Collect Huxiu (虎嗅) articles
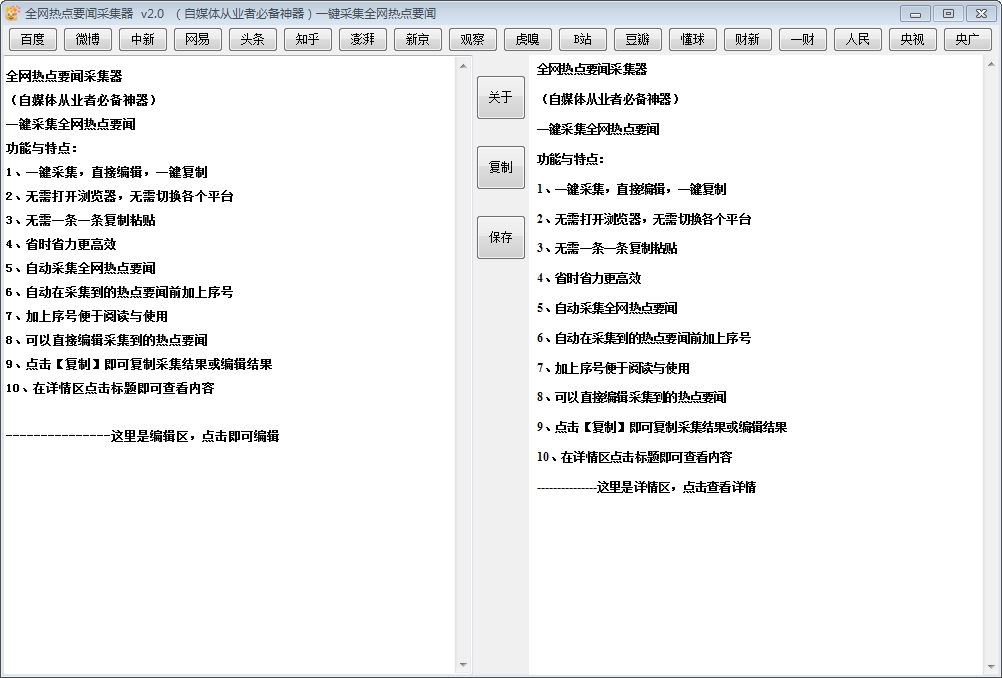Screen dimensions: 1002x678 [527, 39]
